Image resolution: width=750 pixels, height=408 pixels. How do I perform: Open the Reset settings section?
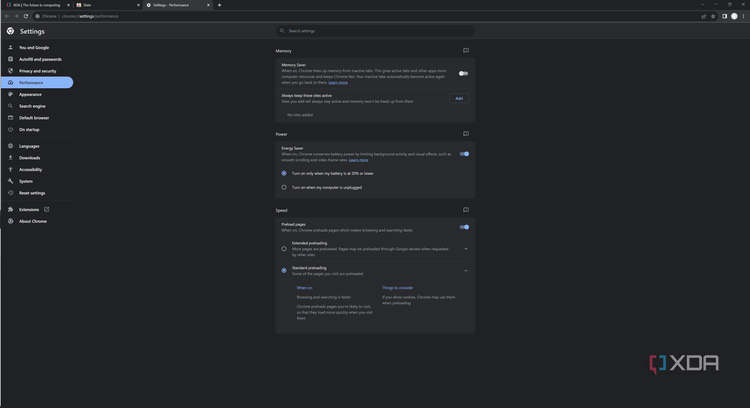pyautogui.click(x=32, y=193)
